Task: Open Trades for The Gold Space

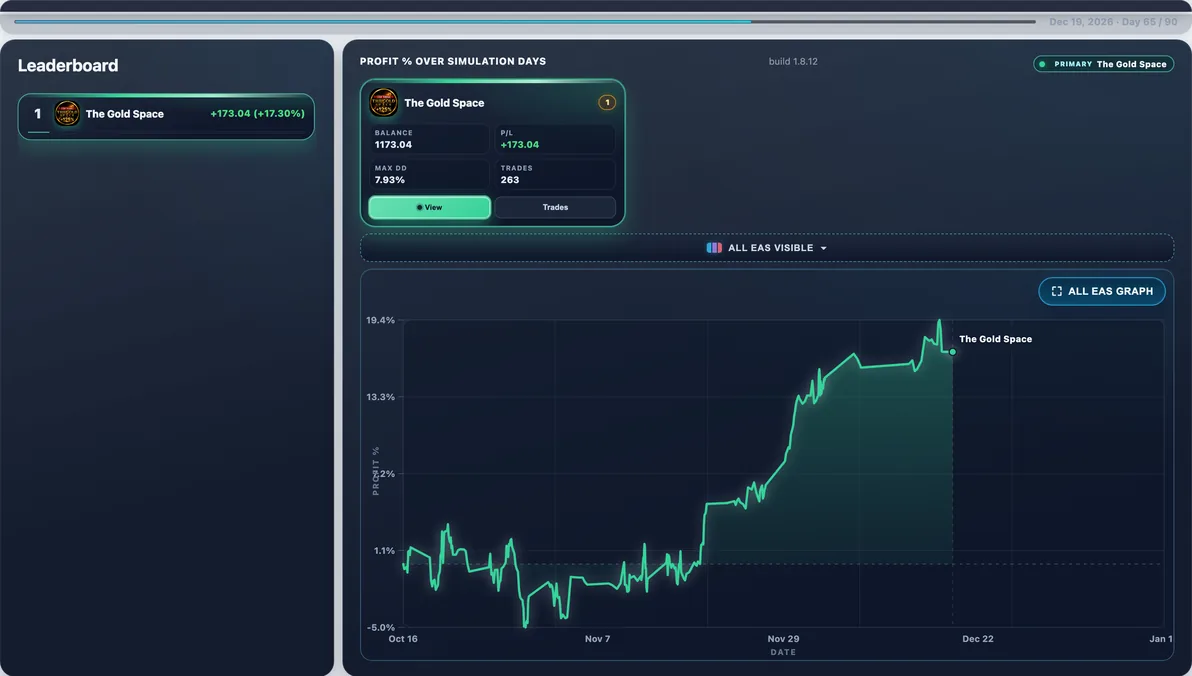Action: coord(555,208)
